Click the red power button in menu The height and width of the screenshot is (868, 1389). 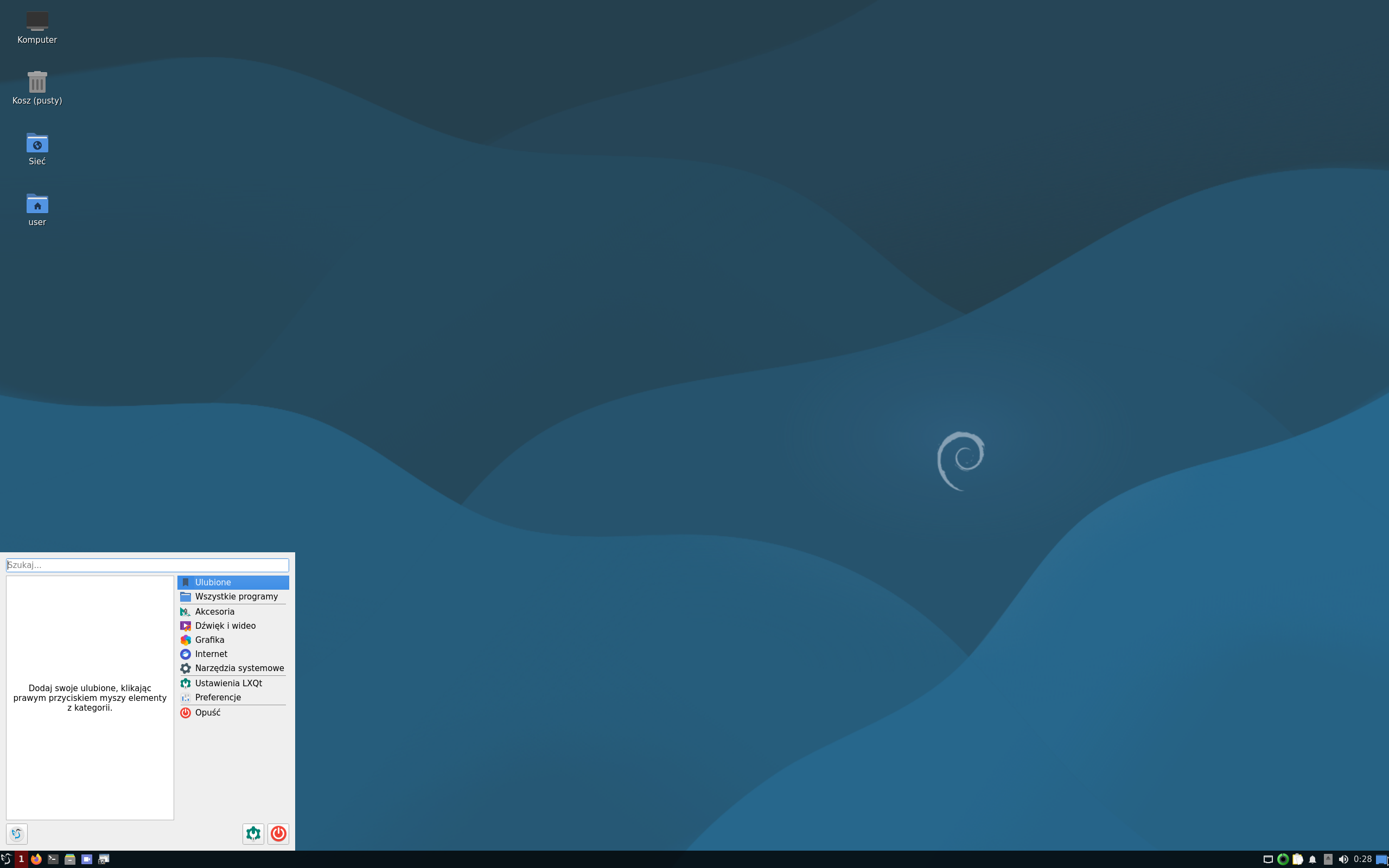click(x=278, y=834)
